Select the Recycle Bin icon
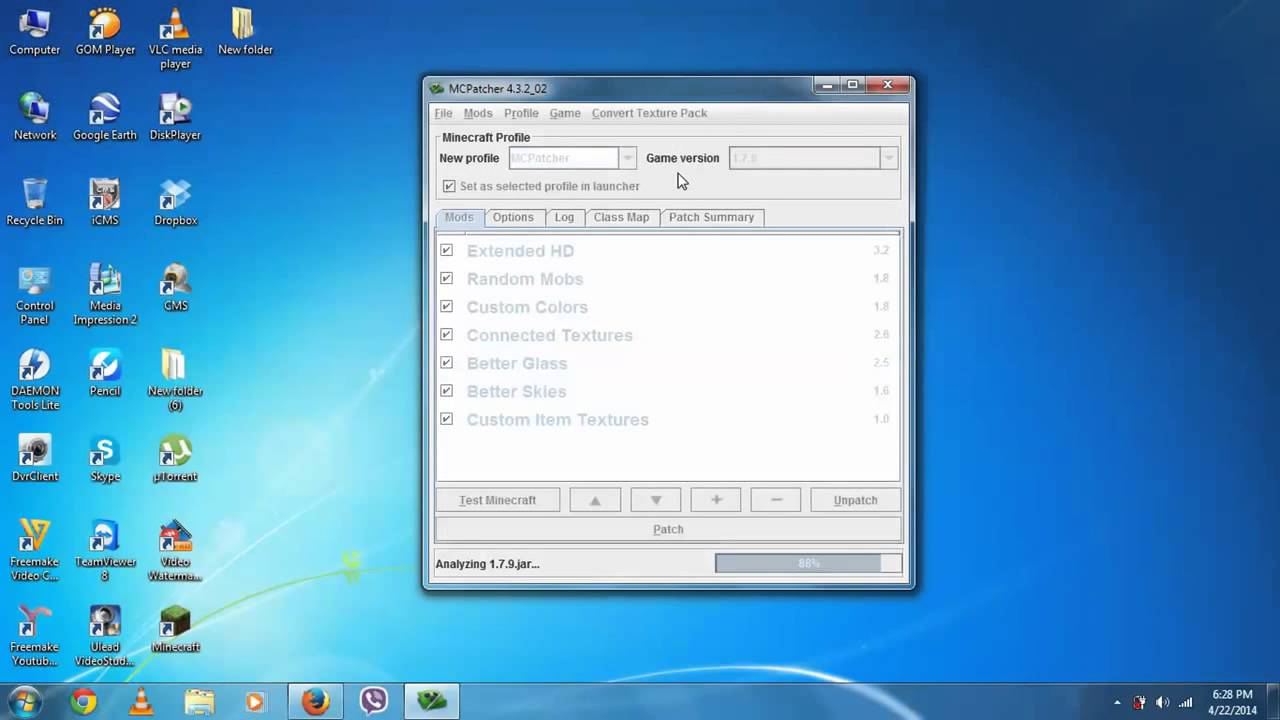 pyautogui.click(x=35, y=202)
